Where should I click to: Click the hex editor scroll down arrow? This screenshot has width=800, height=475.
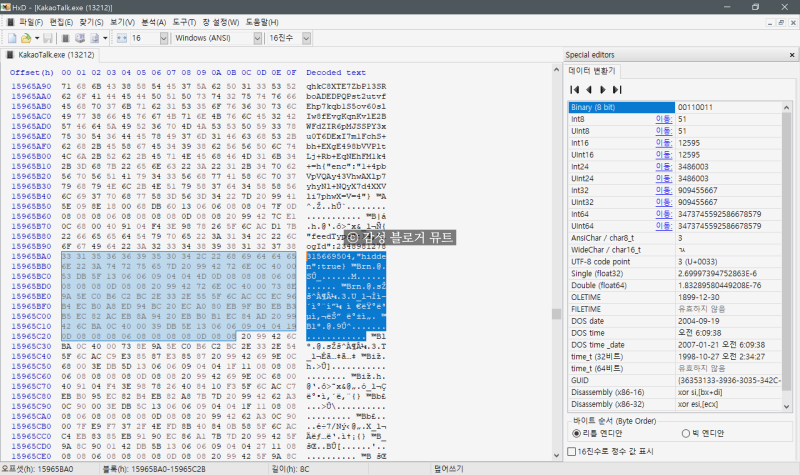tap(556, 456)
